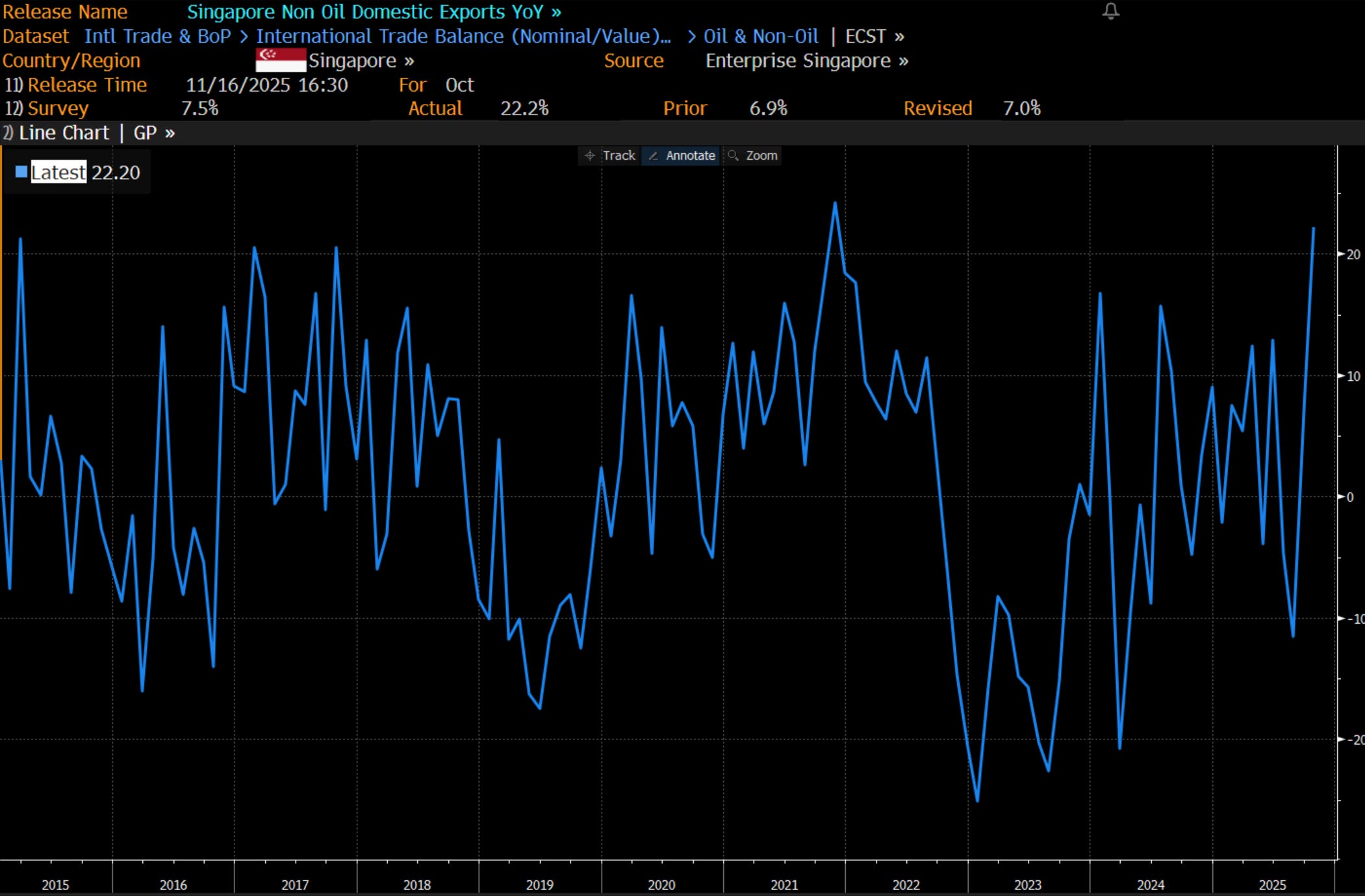Click the alert bell icon

[x=1110, y=11]
